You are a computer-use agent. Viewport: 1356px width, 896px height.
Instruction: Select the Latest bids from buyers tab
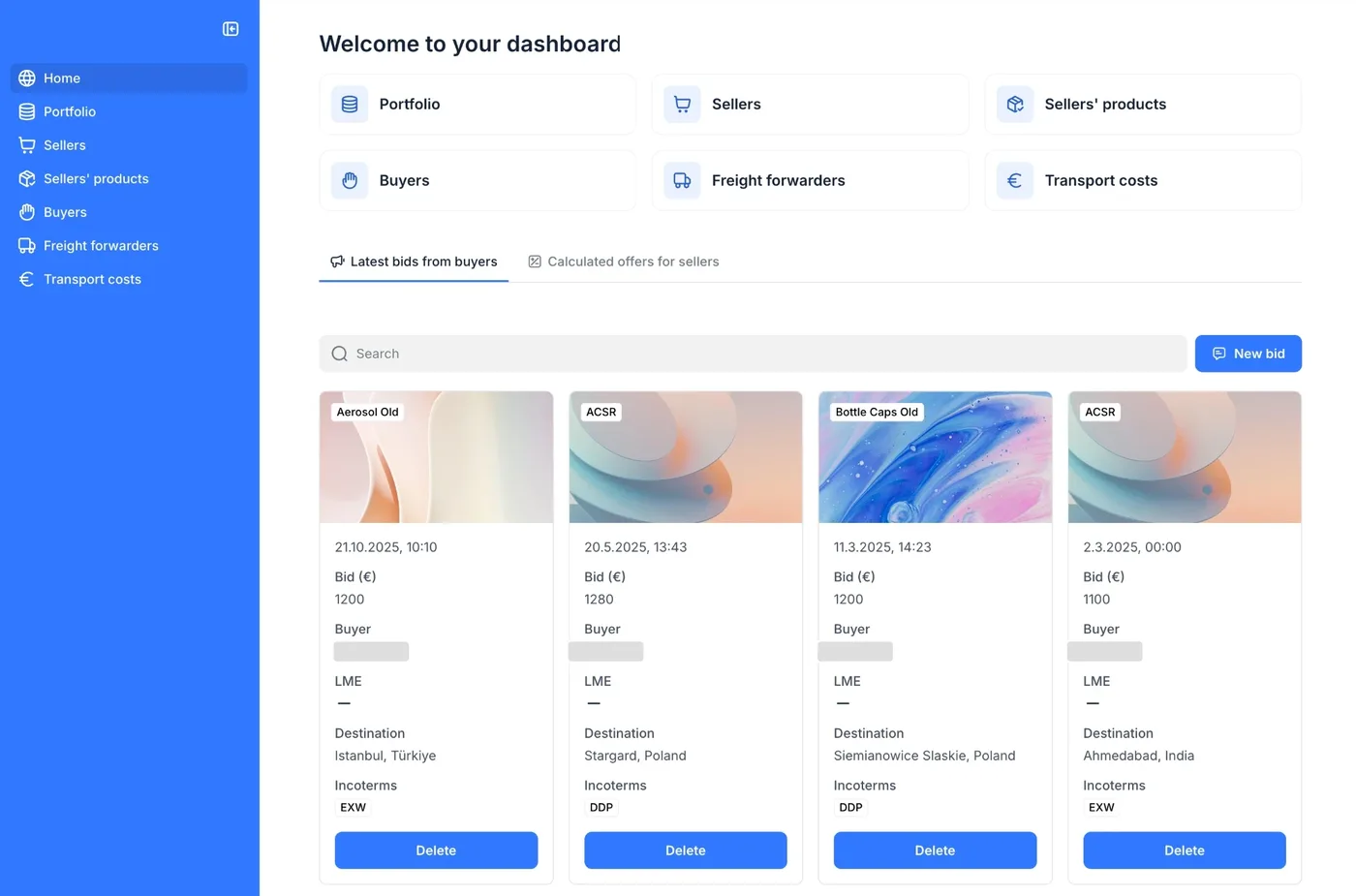414,262
